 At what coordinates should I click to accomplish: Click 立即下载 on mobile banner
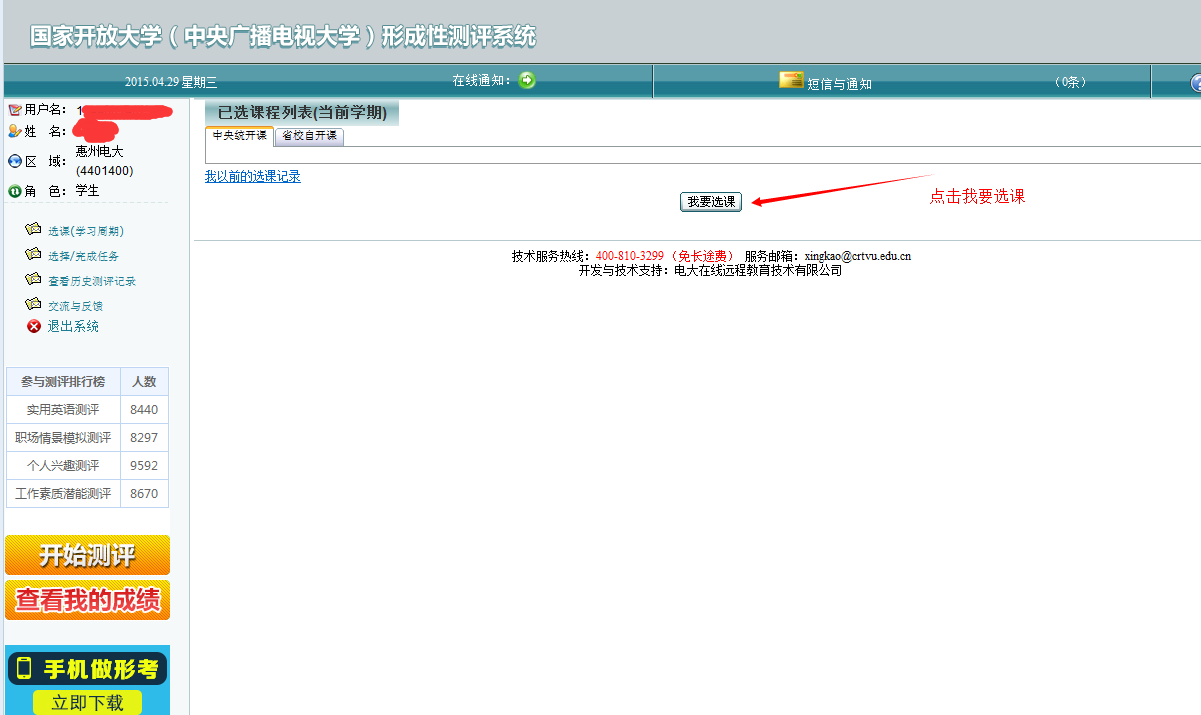(x=87, y=703)
